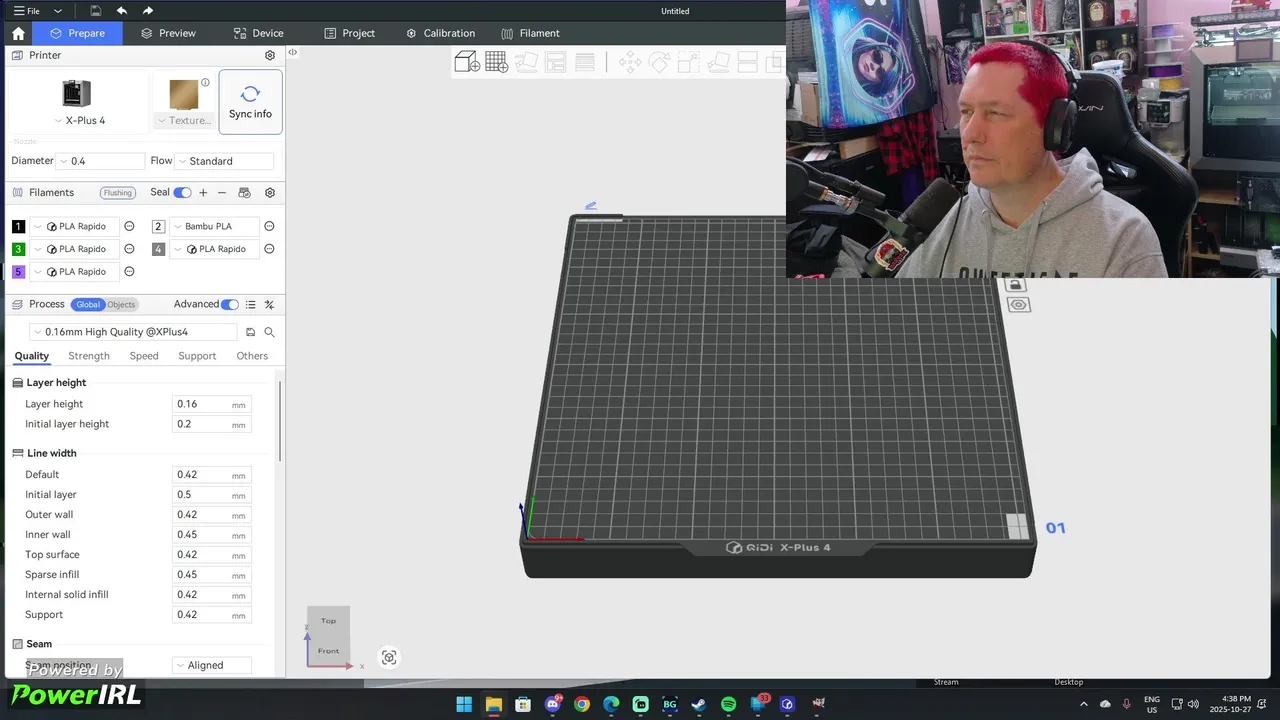Viewport: 1280px width, 720px height.
Task: Open filament settings gear icon
Action: click(269, 192)
